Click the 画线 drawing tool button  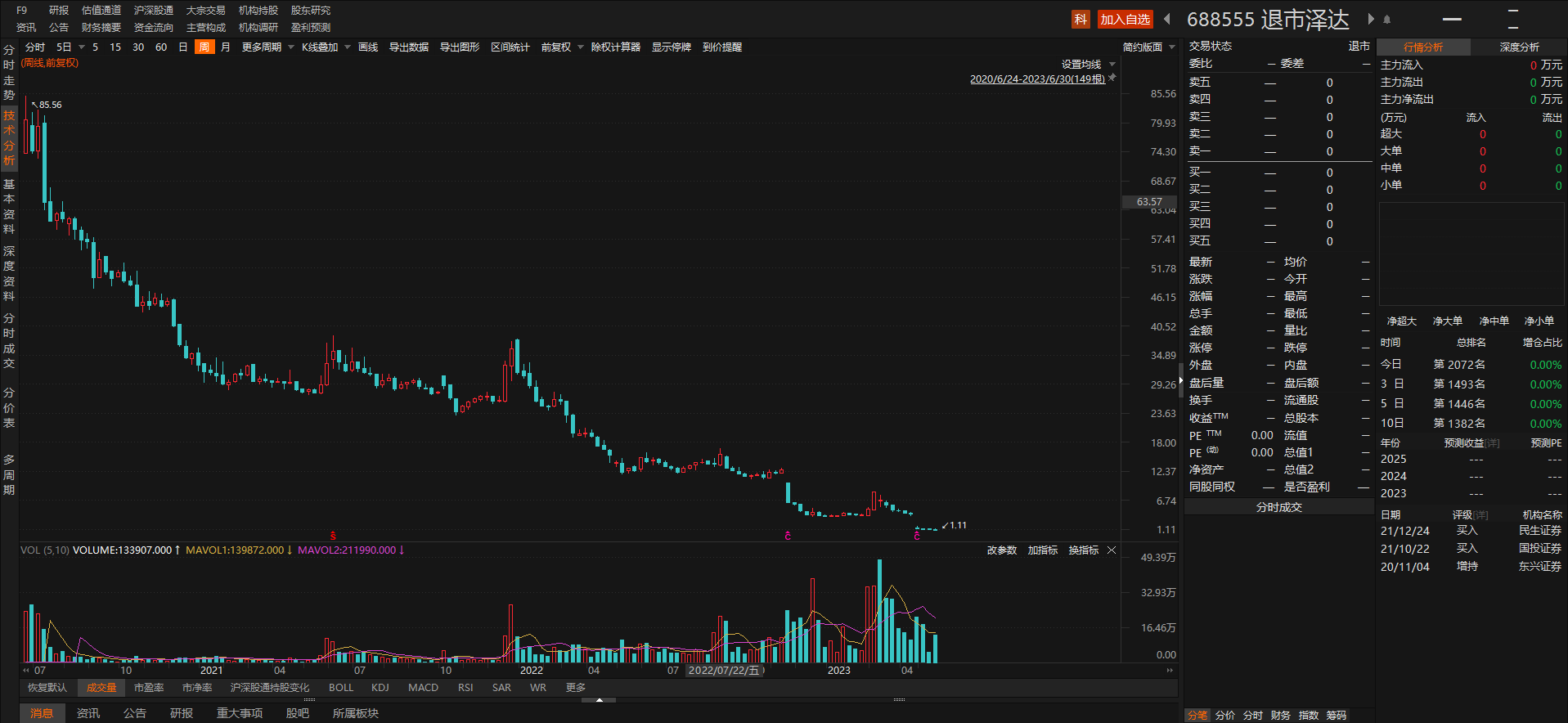[368, 47]
